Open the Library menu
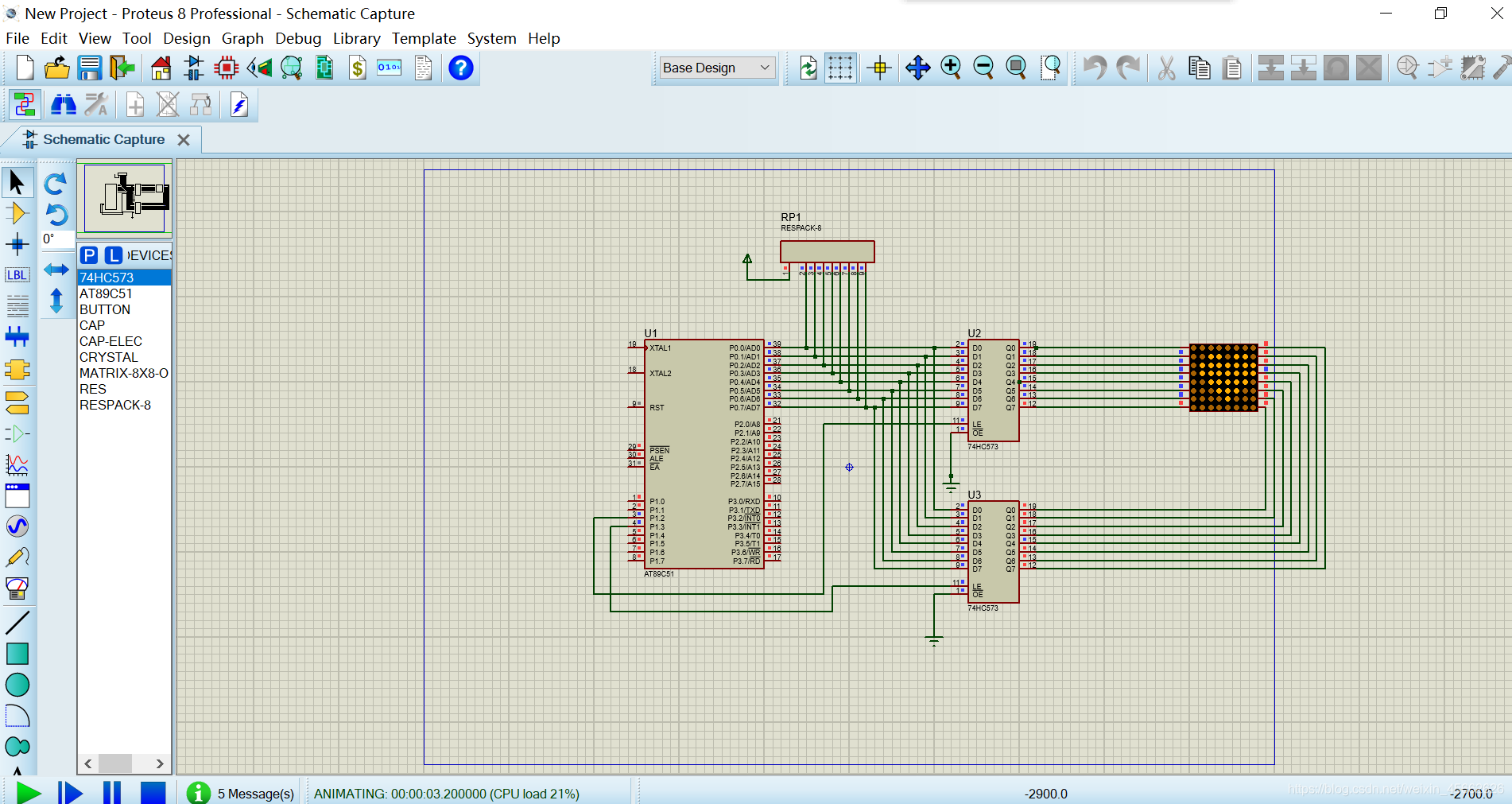 pyautogui.click(x=356, y=38)
